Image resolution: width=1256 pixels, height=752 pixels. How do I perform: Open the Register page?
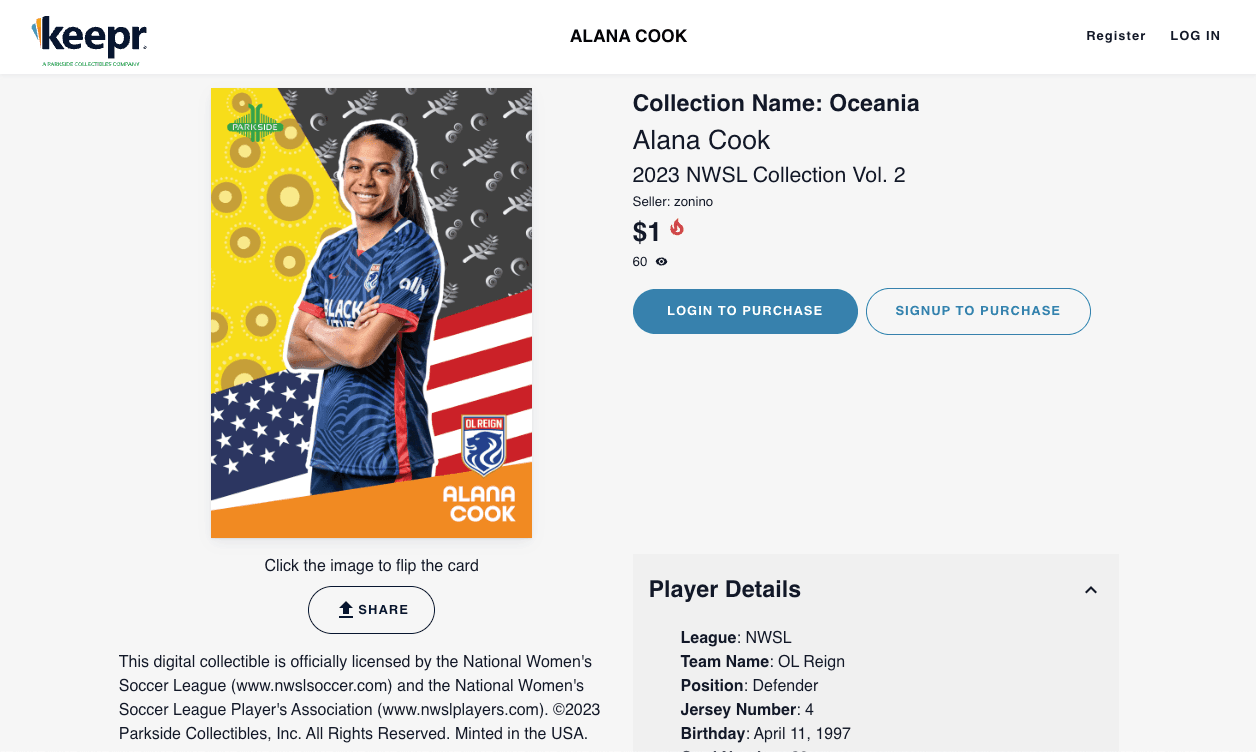coord(1116,36)
